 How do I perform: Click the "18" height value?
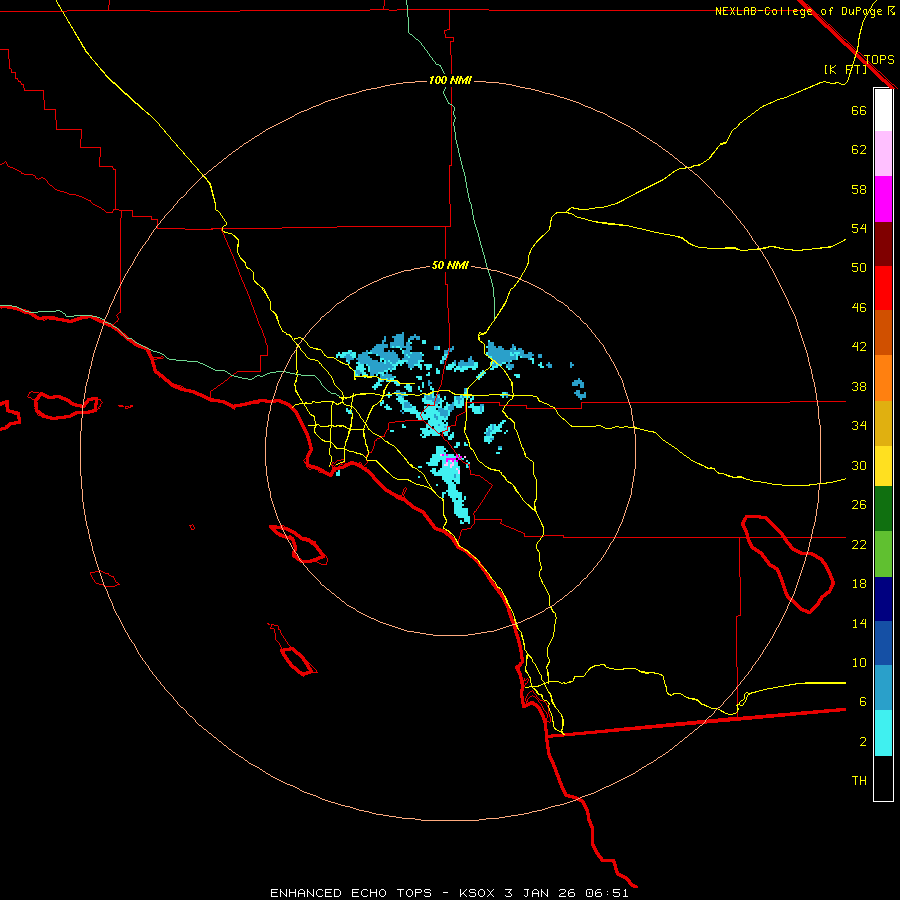(859, 584)
